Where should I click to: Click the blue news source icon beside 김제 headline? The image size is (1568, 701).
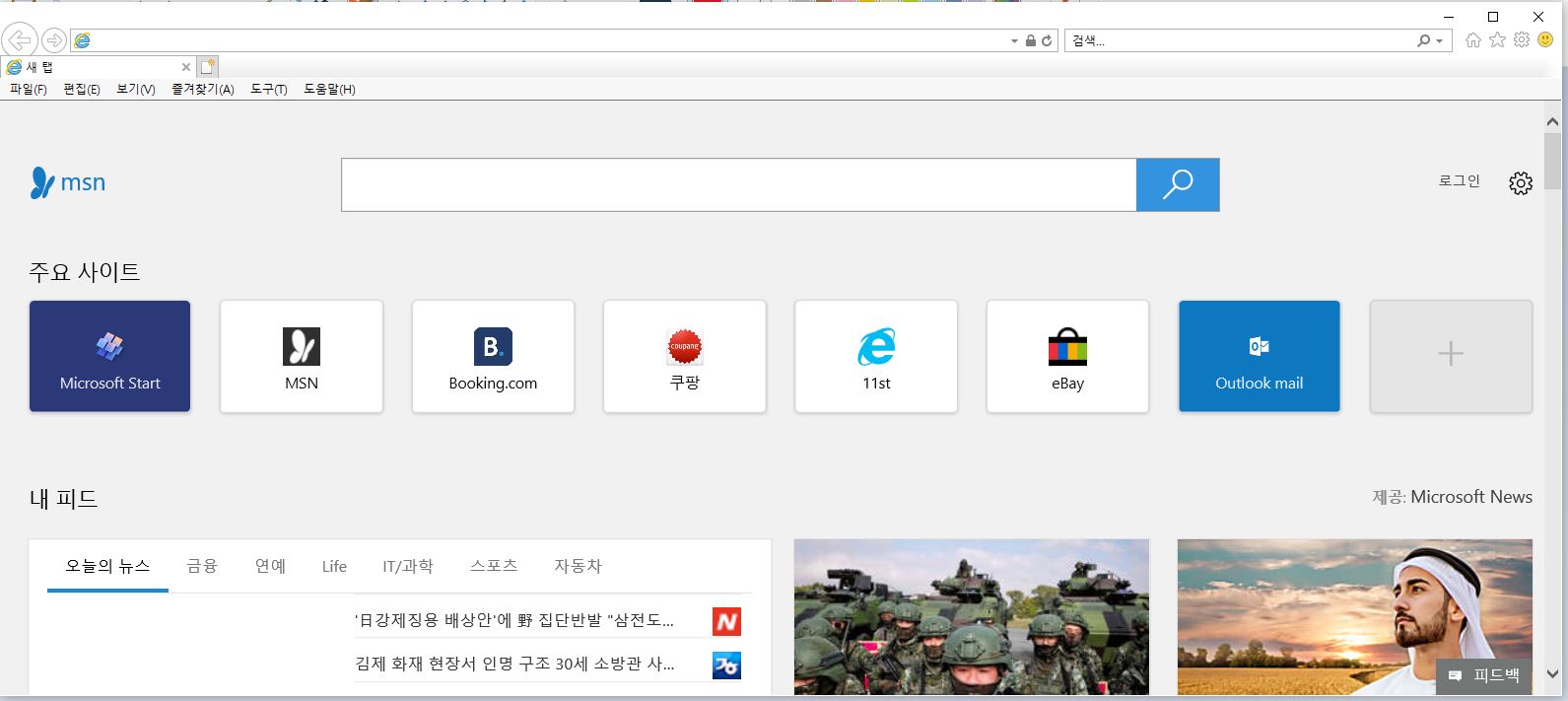pos(726,666)
